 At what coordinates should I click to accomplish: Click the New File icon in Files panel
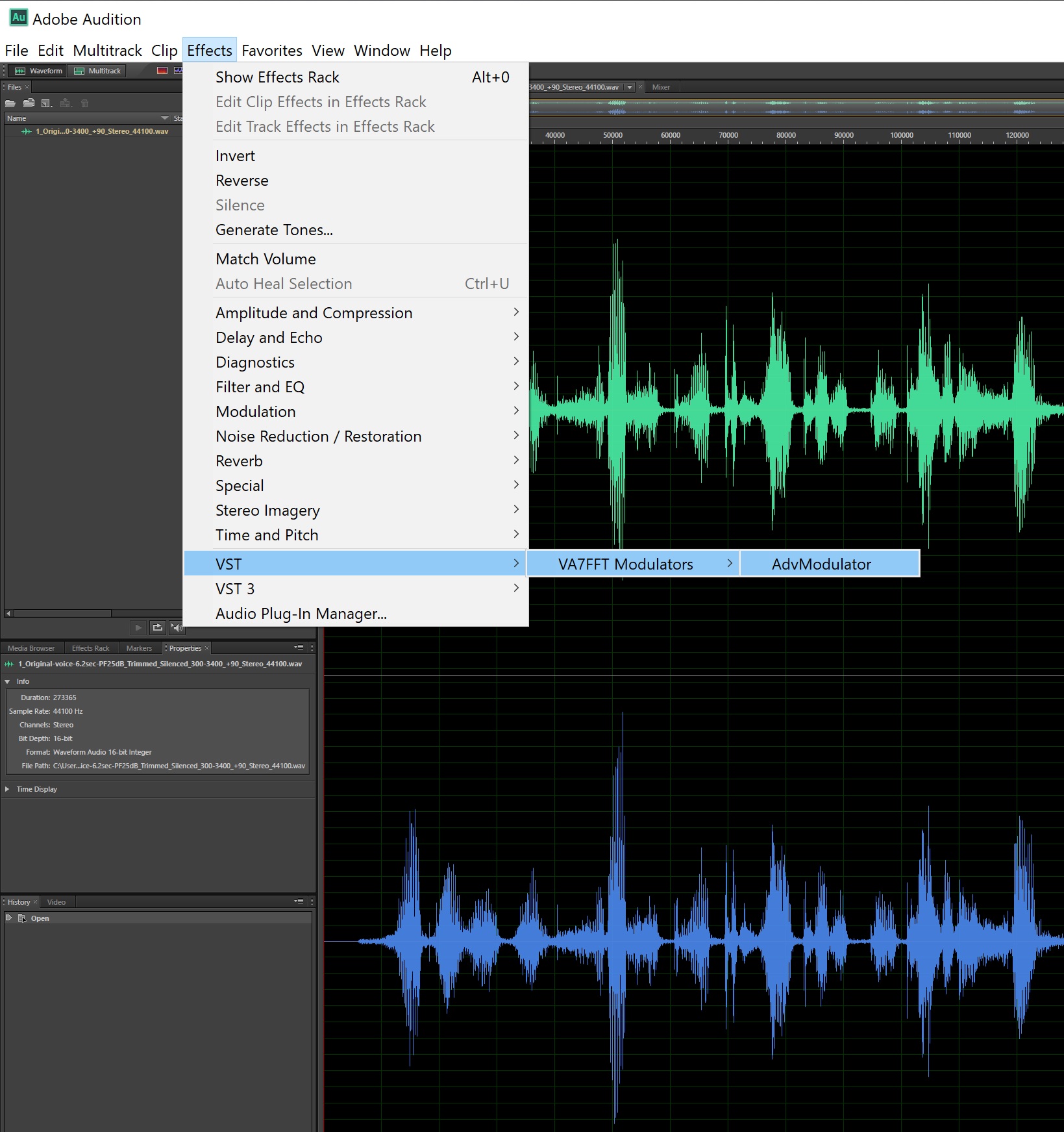[46, 103]
